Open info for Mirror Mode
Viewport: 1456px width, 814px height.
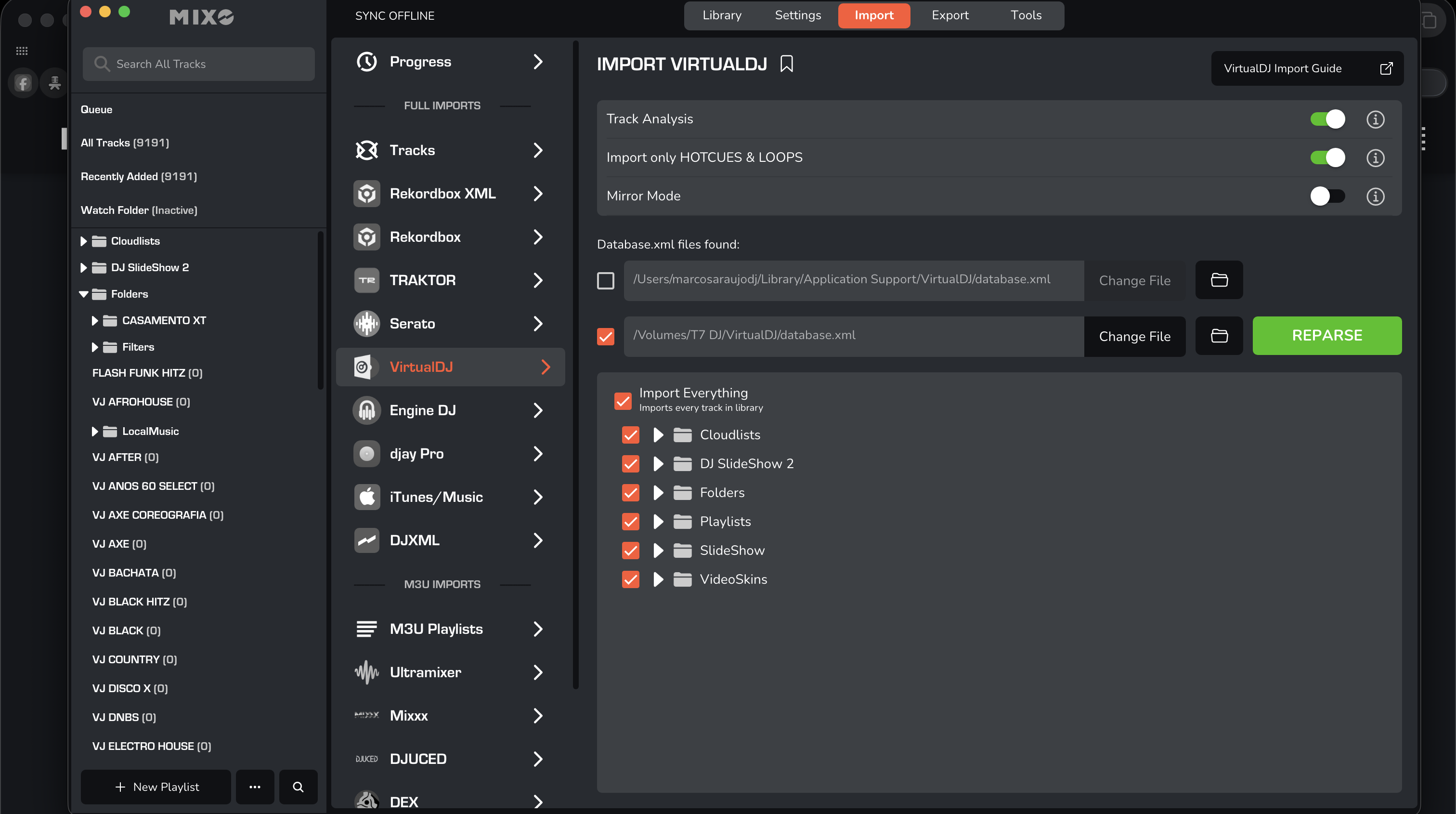(x=1375, y=196)
